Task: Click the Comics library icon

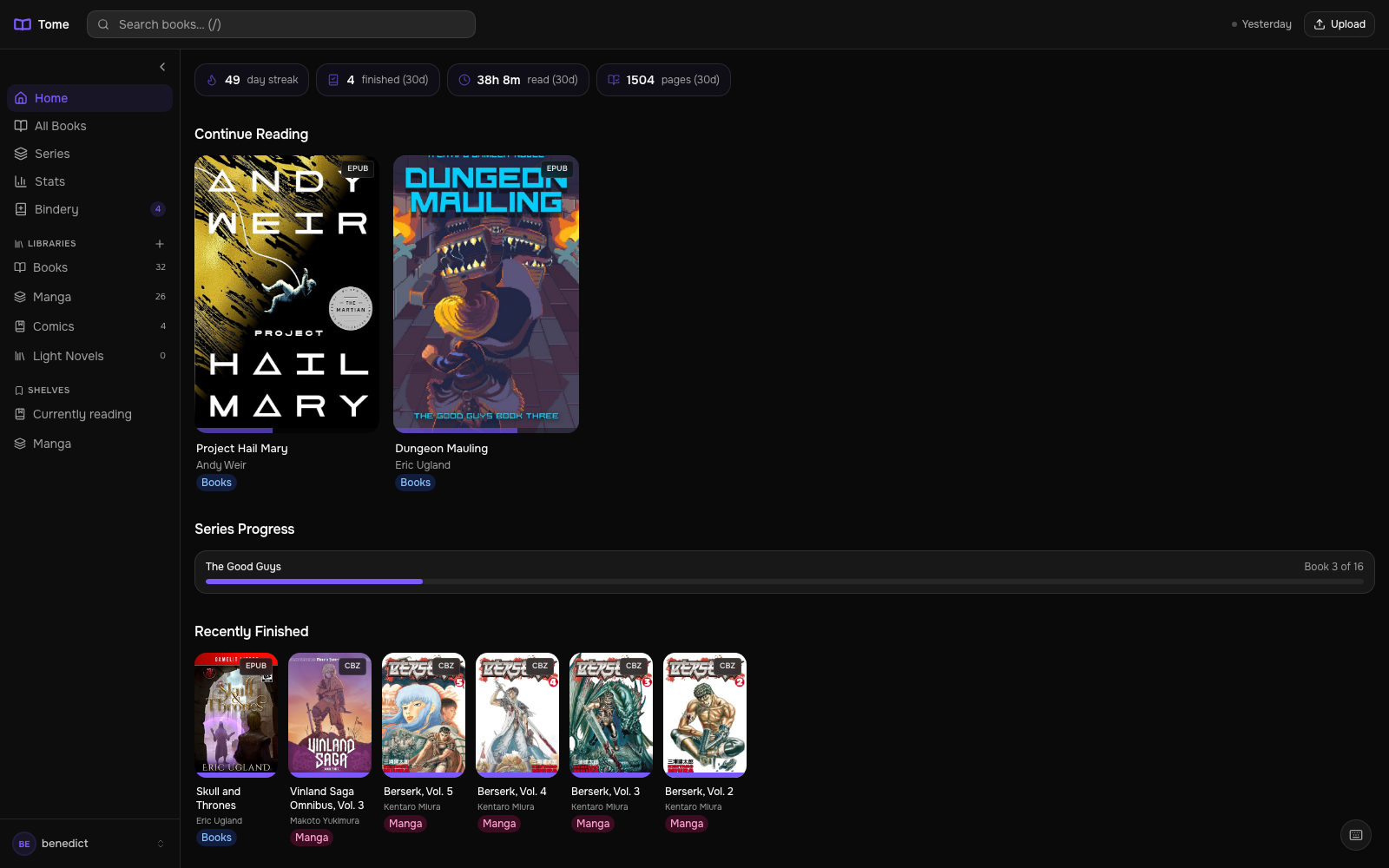Action: pos(20,326)
